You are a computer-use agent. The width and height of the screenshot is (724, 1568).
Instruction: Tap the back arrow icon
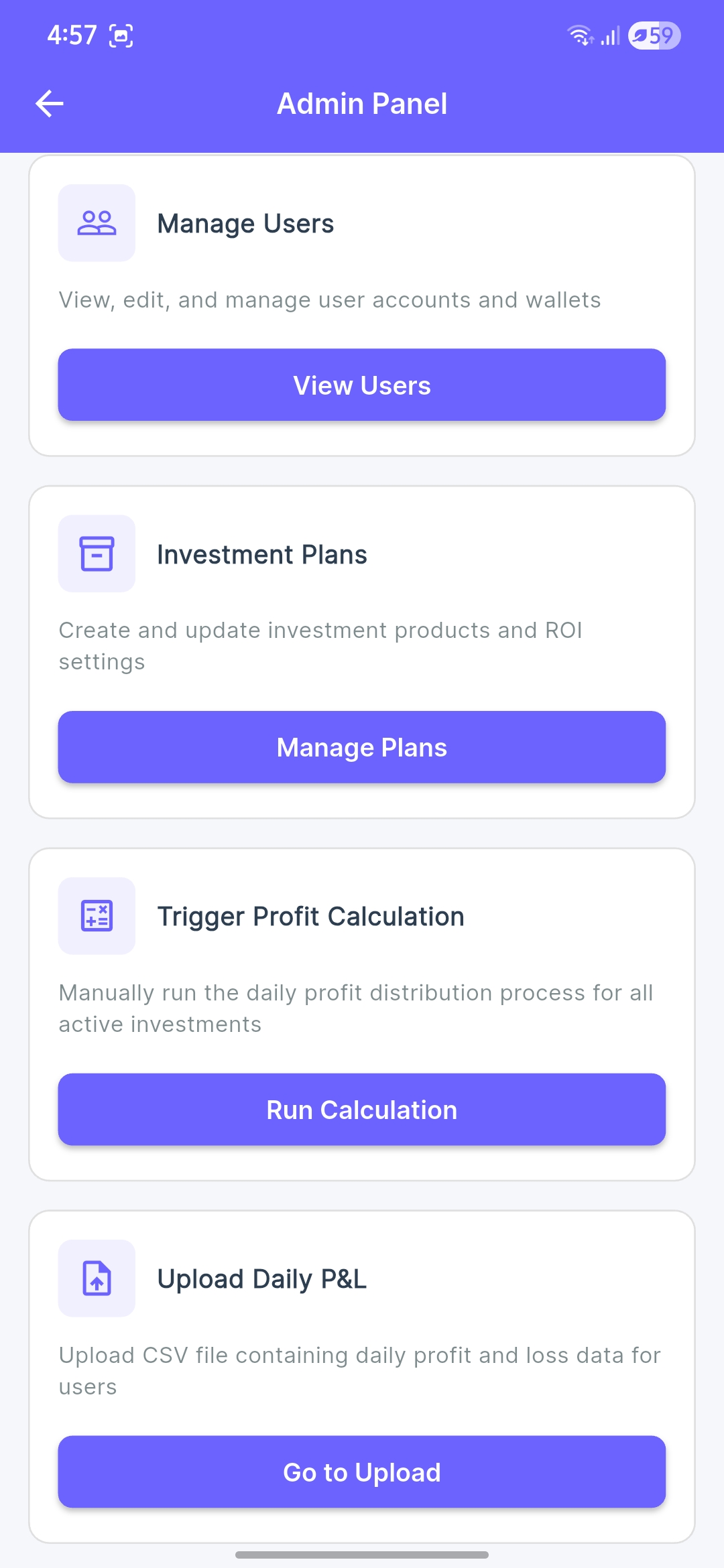[50, 104]
